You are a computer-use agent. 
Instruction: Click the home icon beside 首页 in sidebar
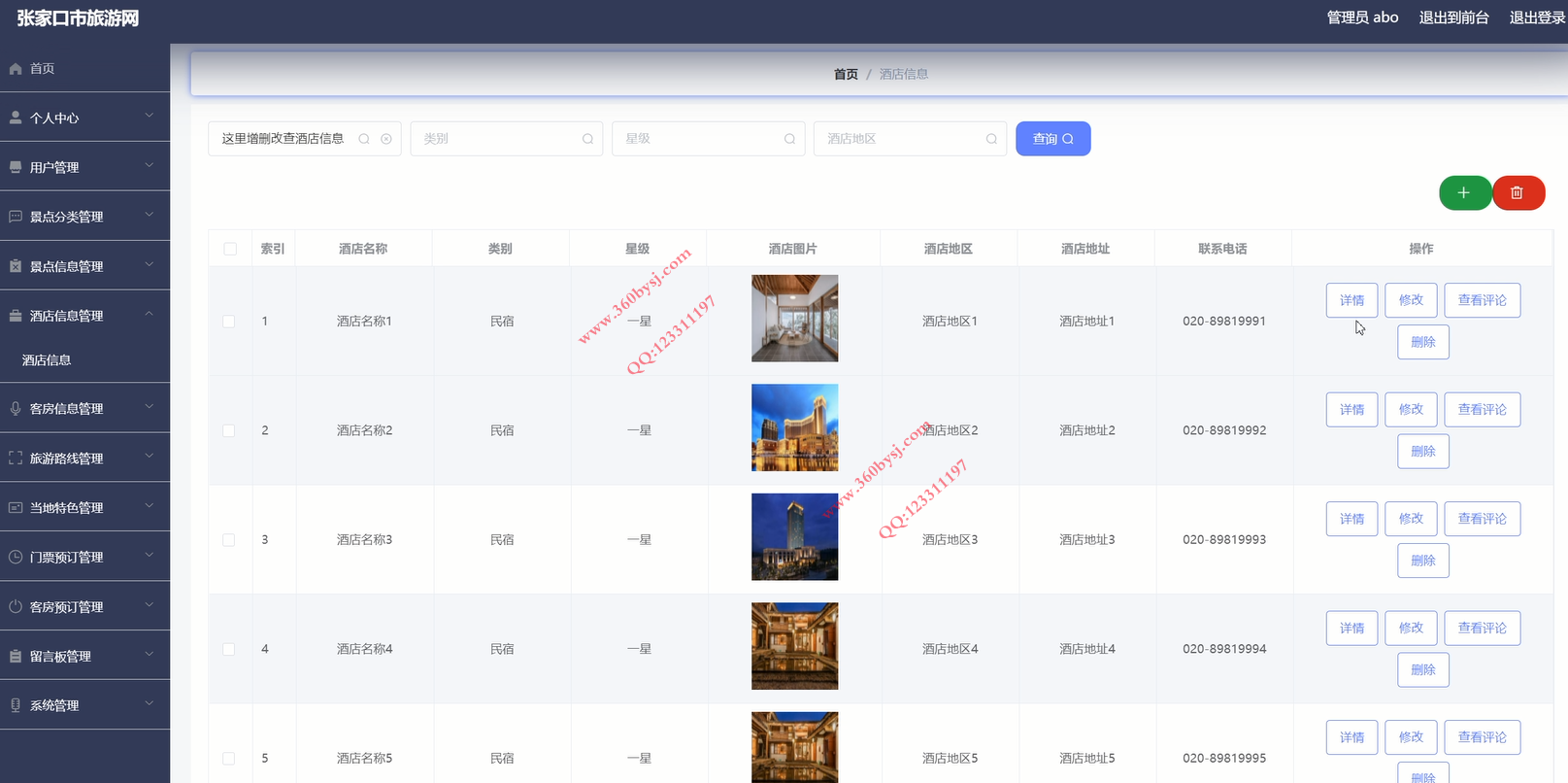(x=16, y=69)
